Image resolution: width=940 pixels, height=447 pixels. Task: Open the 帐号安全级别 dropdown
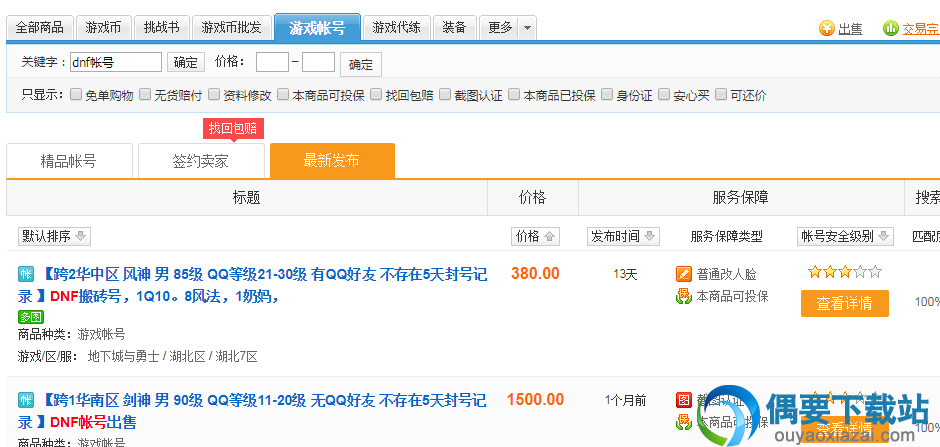(845, 236)
